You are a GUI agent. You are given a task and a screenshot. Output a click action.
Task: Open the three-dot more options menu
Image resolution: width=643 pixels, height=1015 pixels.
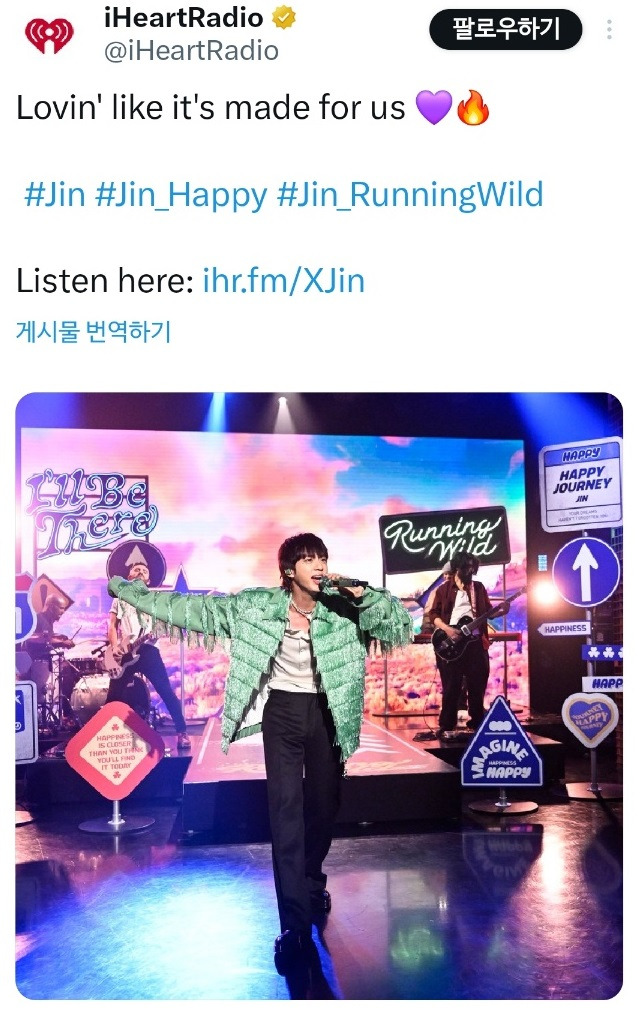click(x=609, y=30)
